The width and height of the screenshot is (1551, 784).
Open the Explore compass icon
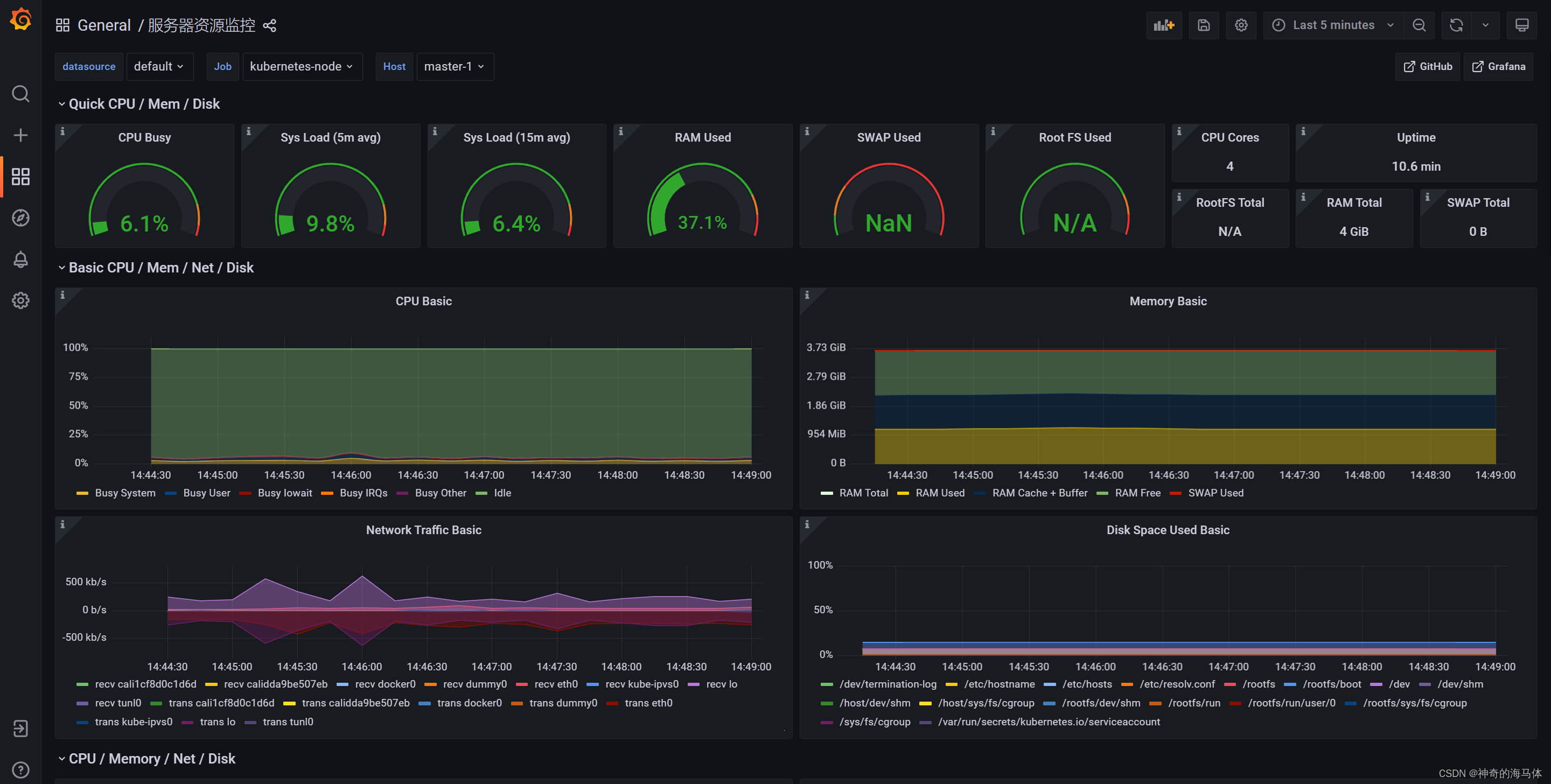[20, 218]
